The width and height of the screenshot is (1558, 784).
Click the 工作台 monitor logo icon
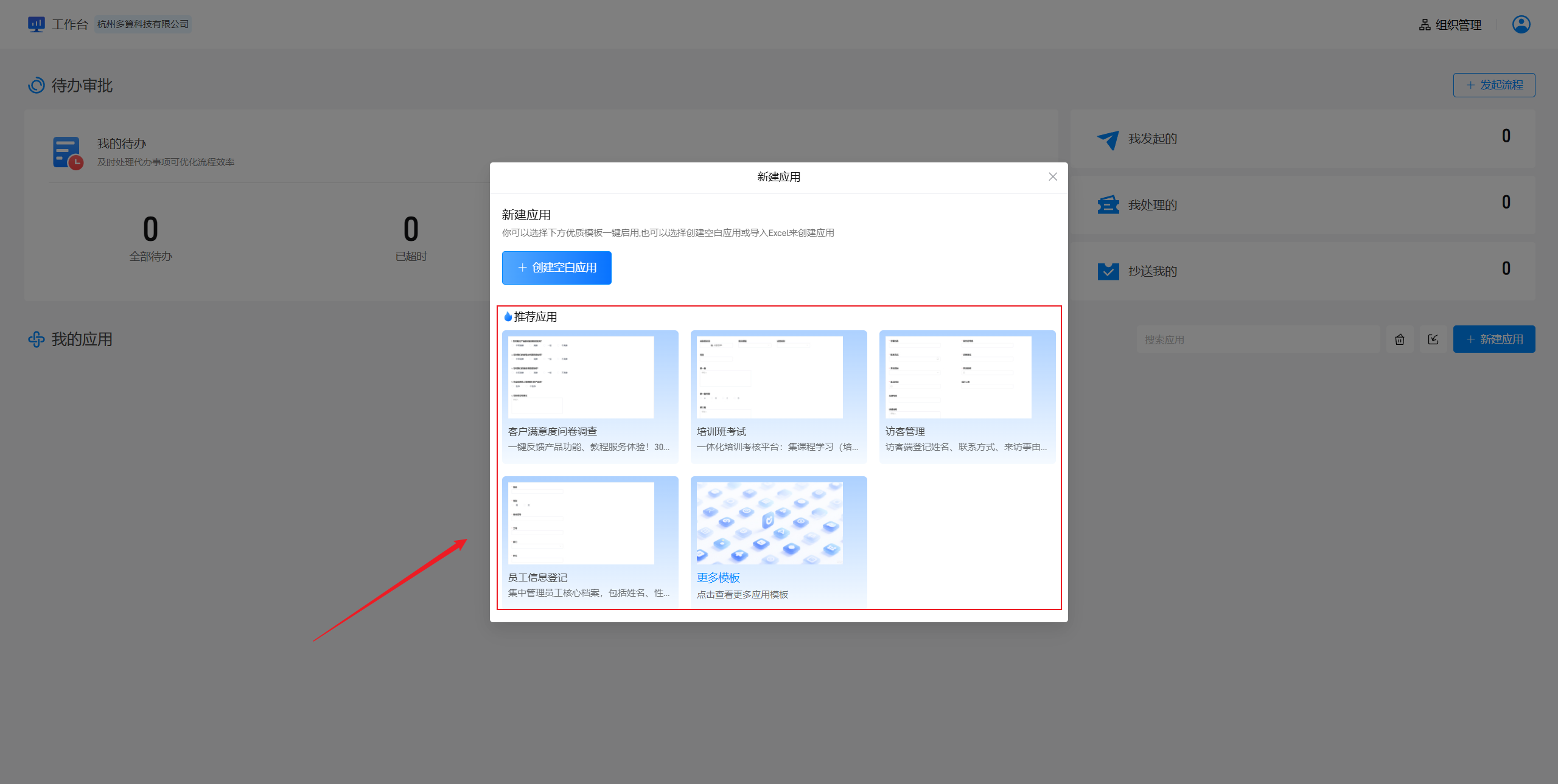(x=36, y=24)
